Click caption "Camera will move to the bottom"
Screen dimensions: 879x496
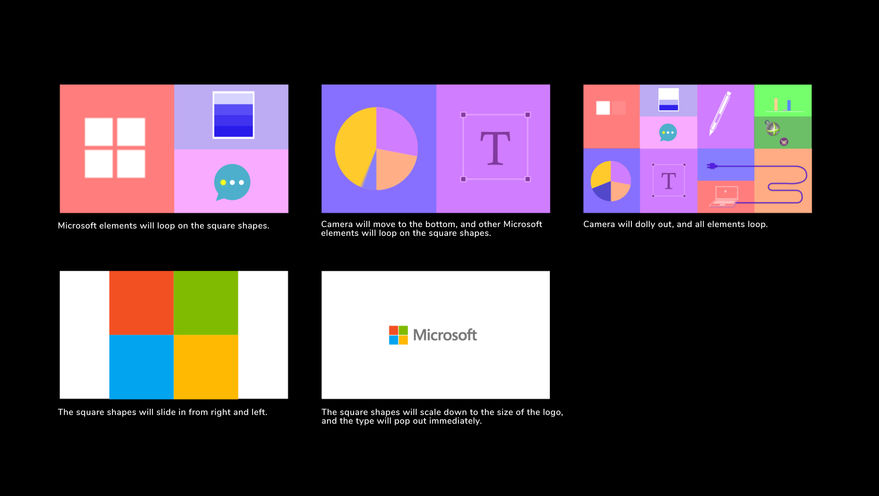387,224
